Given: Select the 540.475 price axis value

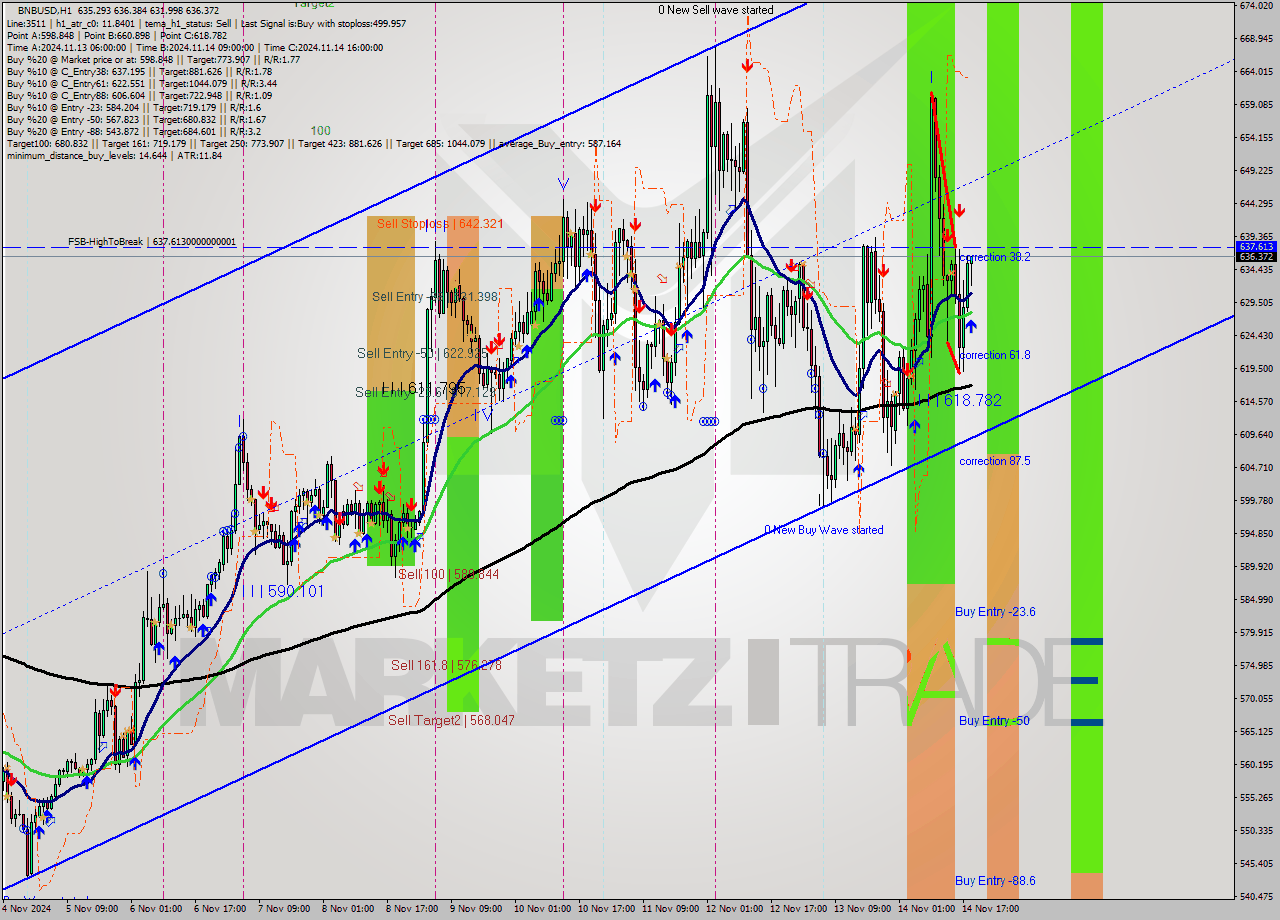Looking at the screenshot, I should coord(1256,897).
